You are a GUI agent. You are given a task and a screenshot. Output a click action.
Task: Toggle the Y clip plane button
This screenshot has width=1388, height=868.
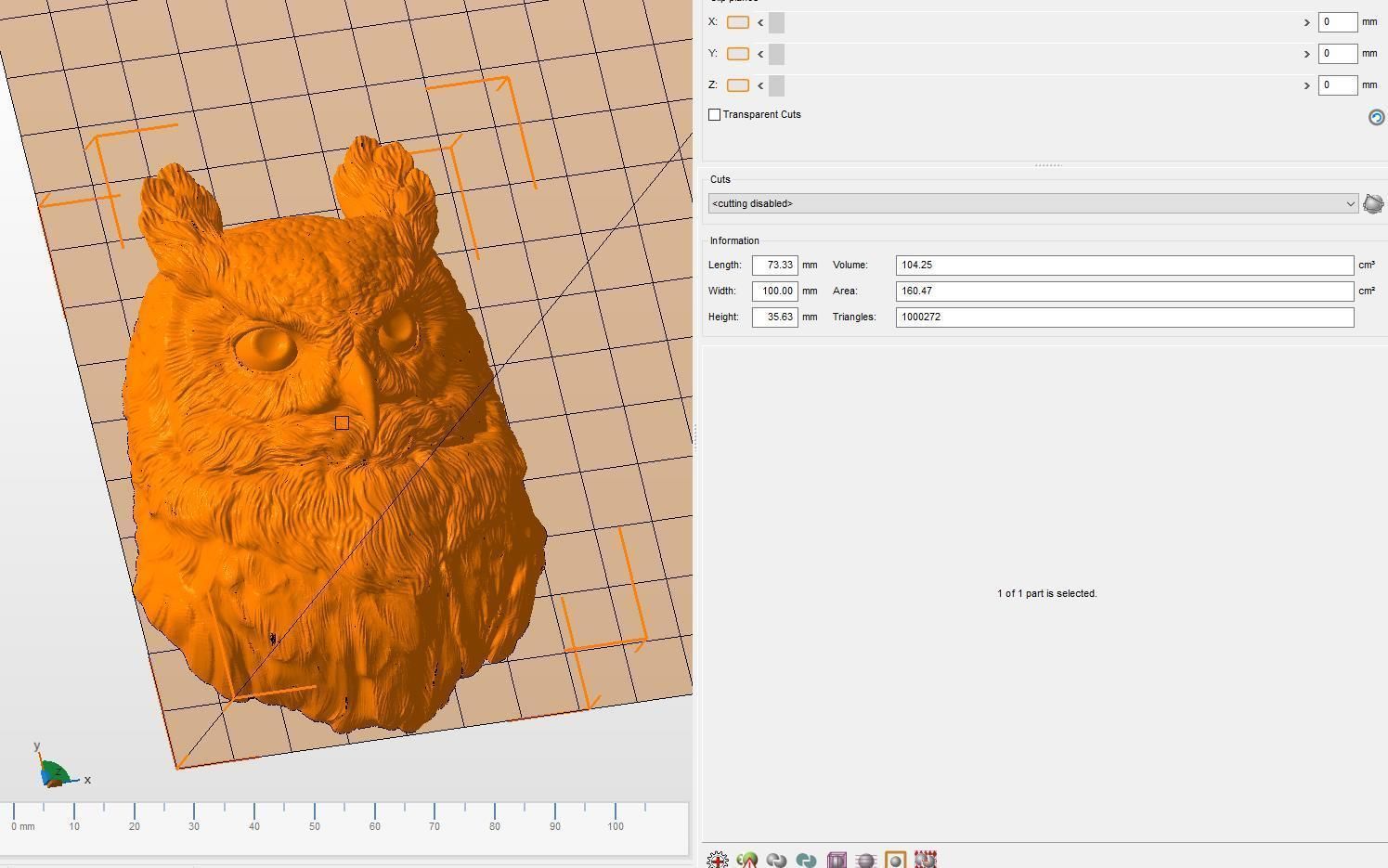click(738, 54)
